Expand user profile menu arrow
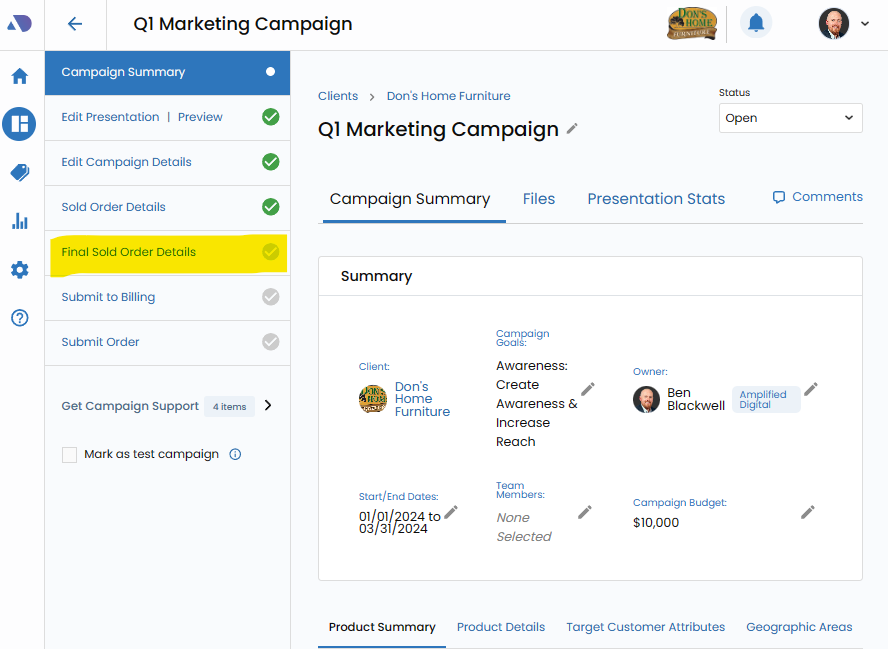The image size is (888, 649). [865, 24]
